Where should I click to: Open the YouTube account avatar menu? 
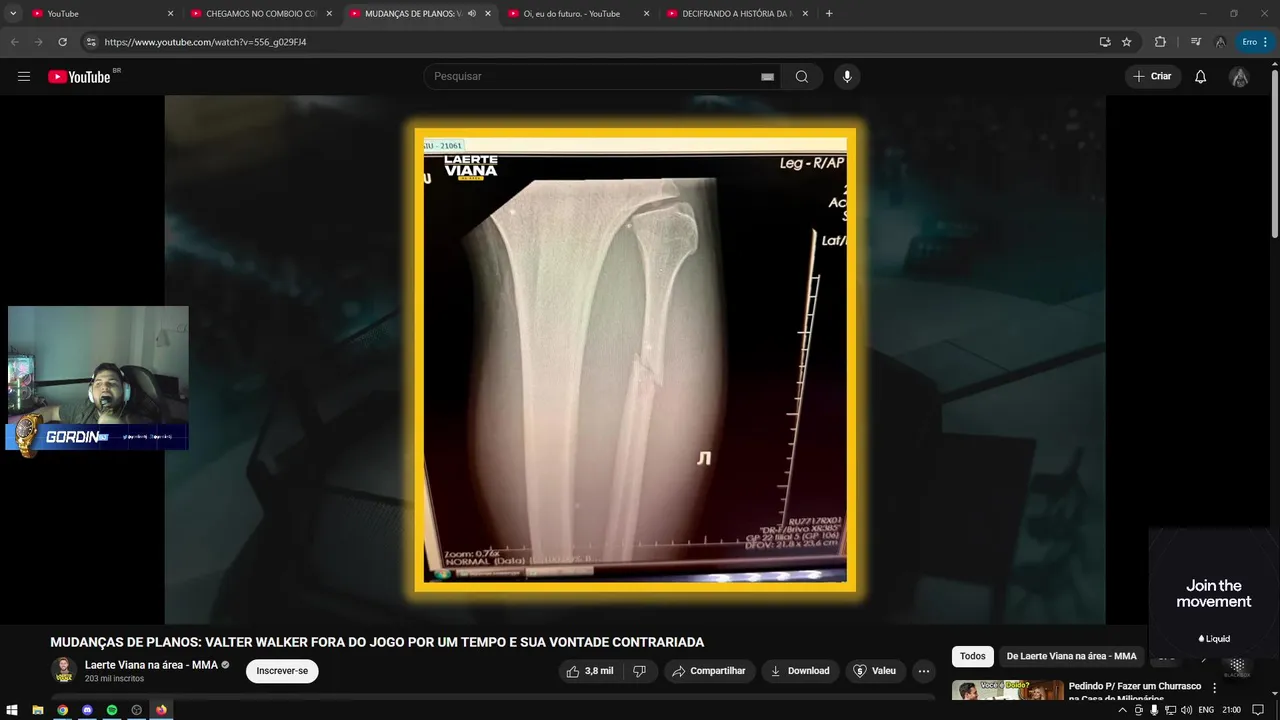[x=1239, y=77]
